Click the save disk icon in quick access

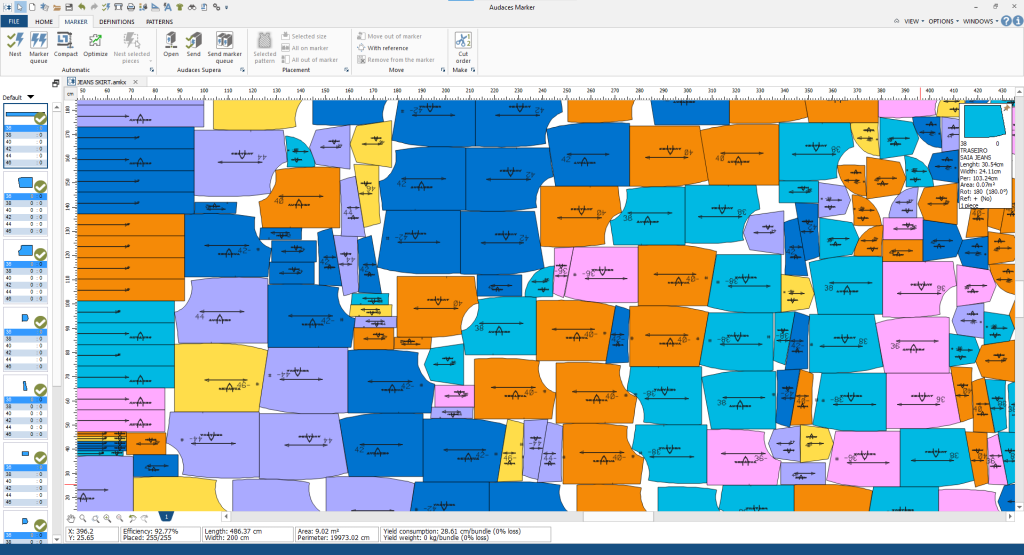click(69, 7)
